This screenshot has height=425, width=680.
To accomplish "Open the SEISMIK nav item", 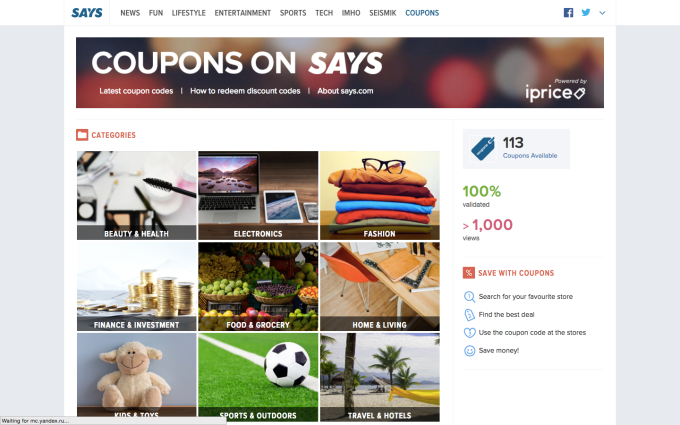I will (382, 13).
